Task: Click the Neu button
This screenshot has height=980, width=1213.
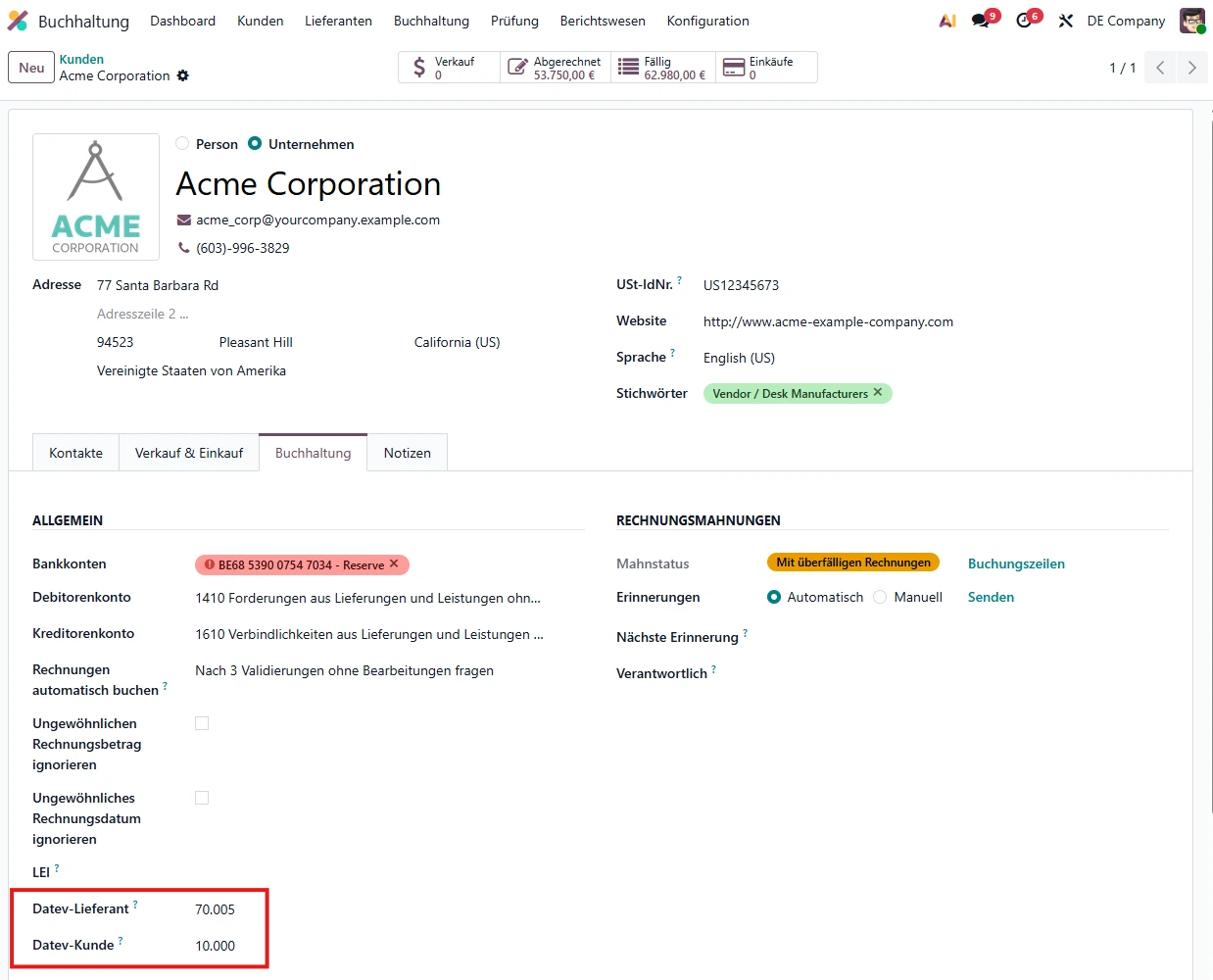Action: click(x=31, y=68)
